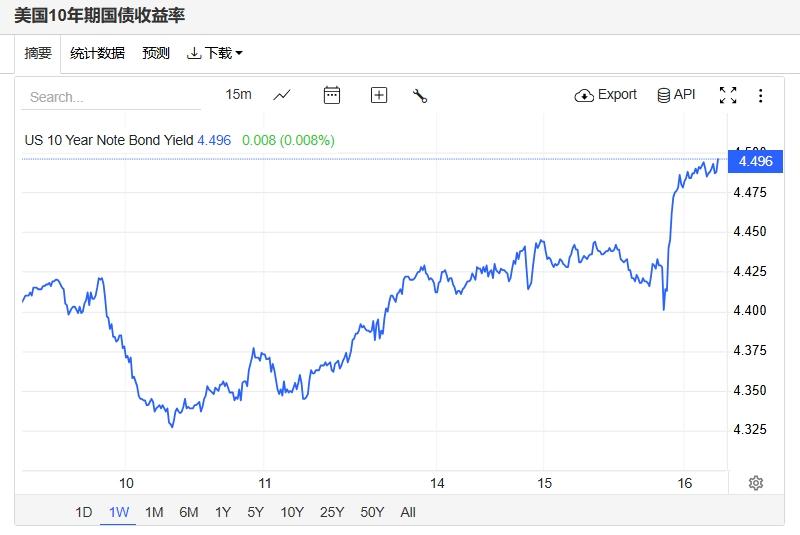The width and height of the screenshot is (800, 535).
Task: Select the 1W time range
Action: click(119, 512)
